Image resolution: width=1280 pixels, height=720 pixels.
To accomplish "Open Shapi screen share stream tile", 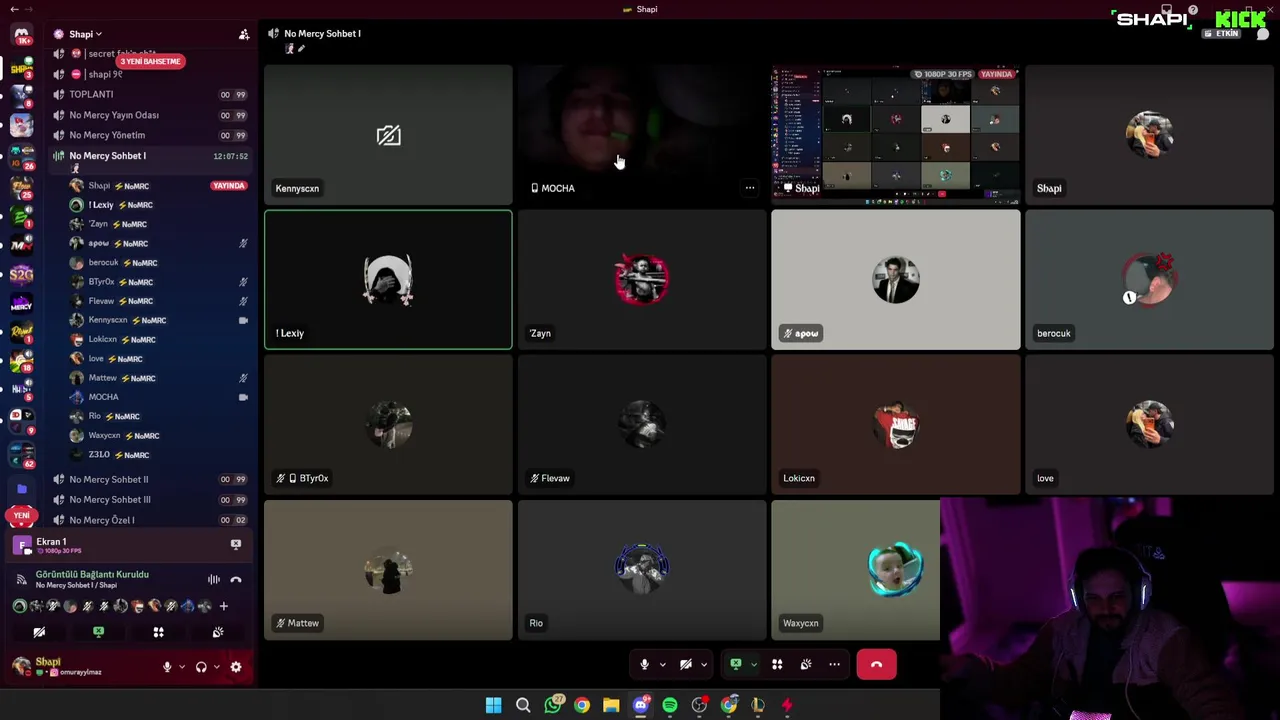I will coord(896,135).
